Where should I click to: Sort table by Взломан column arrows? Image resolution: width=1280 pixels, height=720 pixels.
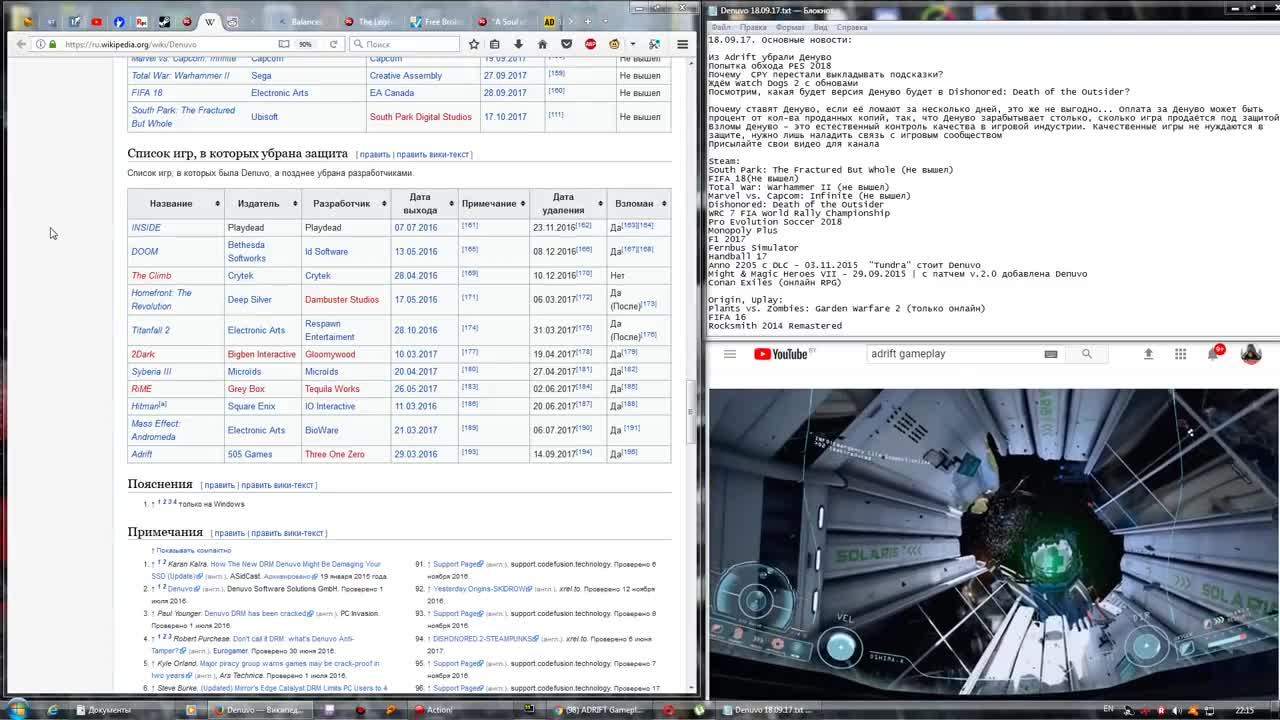tap(662, 204)
